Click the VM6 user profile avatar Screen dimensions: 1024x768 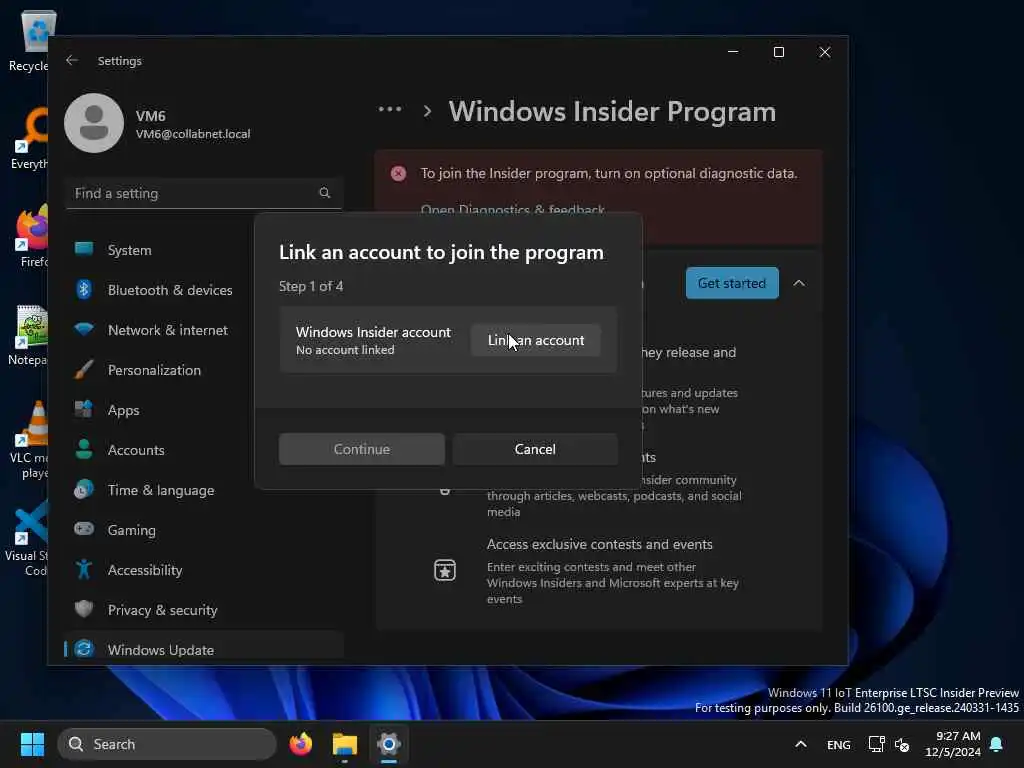click(94, 123)
